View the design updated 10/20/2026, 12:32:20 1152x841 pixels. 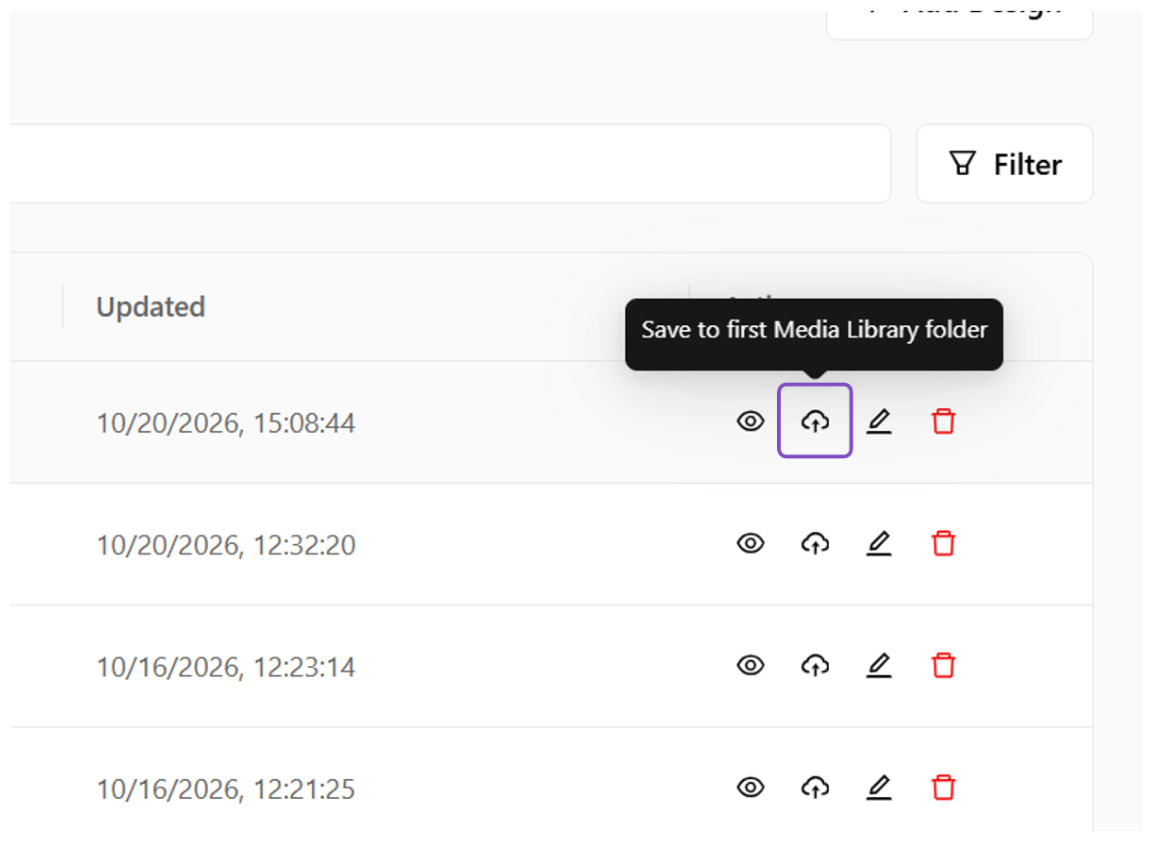750,544
